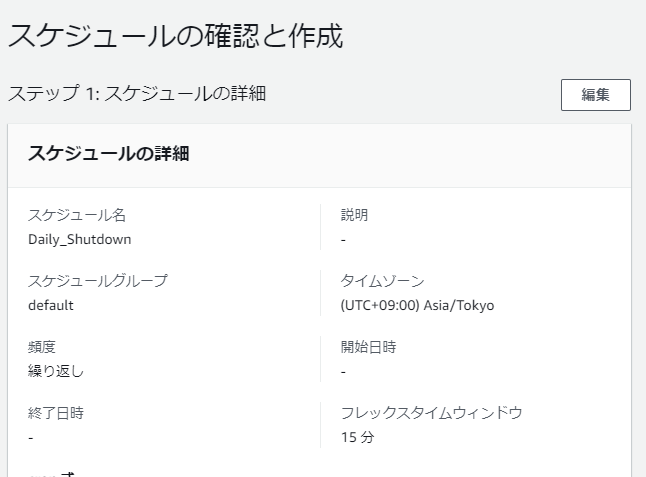Viewport: 646px width, 477px height.
Task: Select the (UTC+09:00) Asia/Tokyo timezone value
Action: tap(417, 305)
